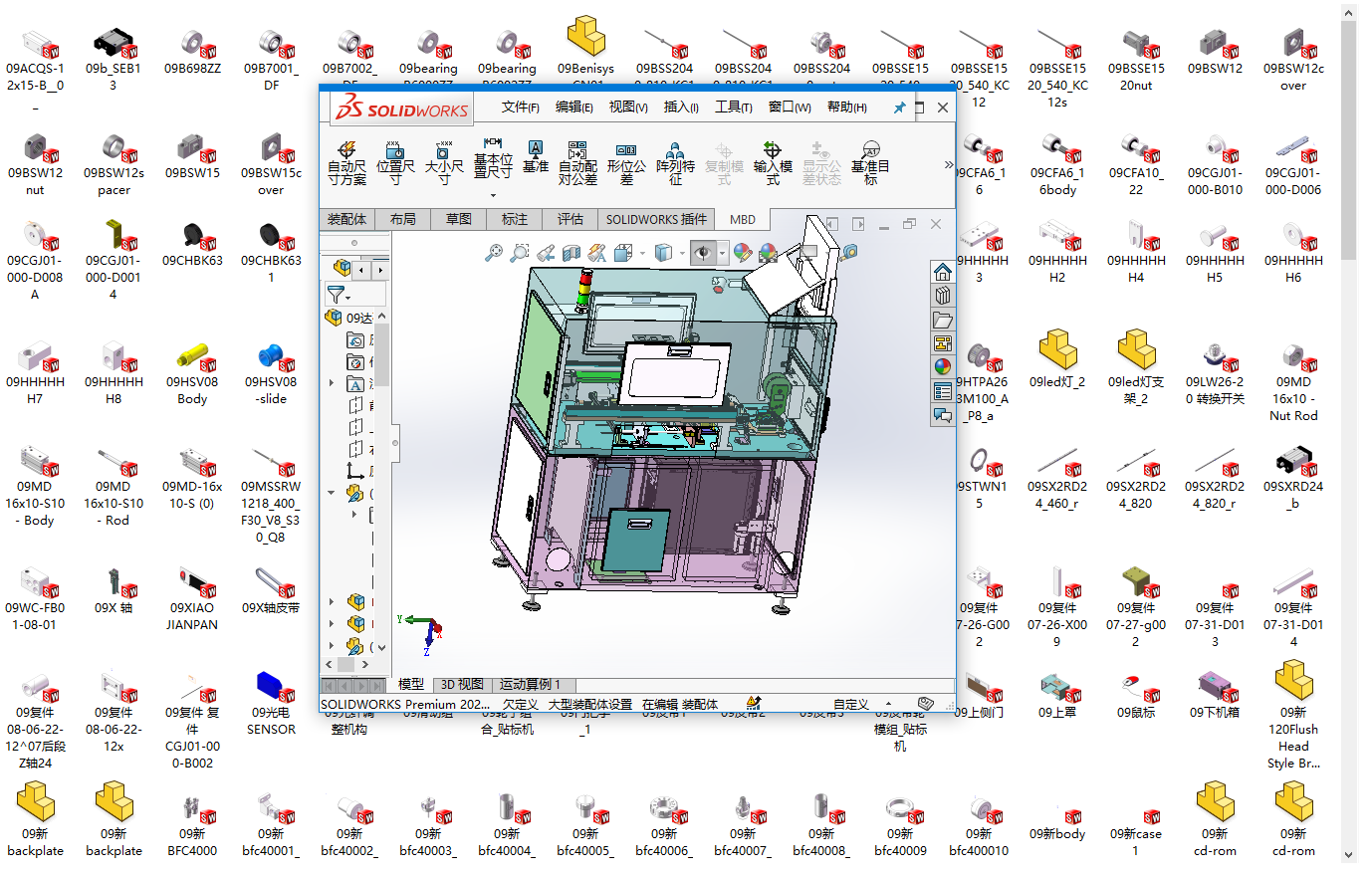Switch to the 评估 ribbon tab

click(x=570, y=219)
